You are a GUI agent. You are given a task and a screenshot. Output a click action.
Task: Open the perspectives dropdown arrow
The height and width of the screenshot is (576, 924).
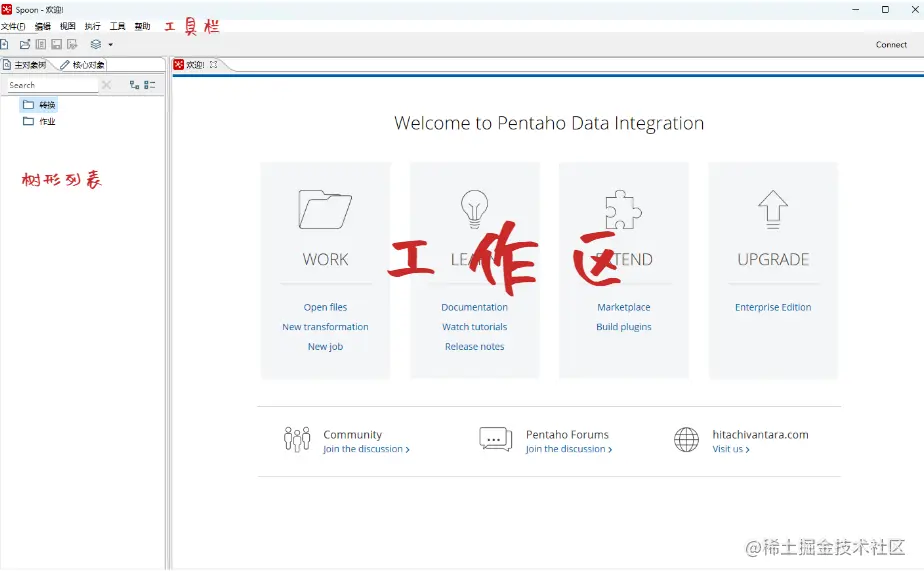tap(110, 45)
